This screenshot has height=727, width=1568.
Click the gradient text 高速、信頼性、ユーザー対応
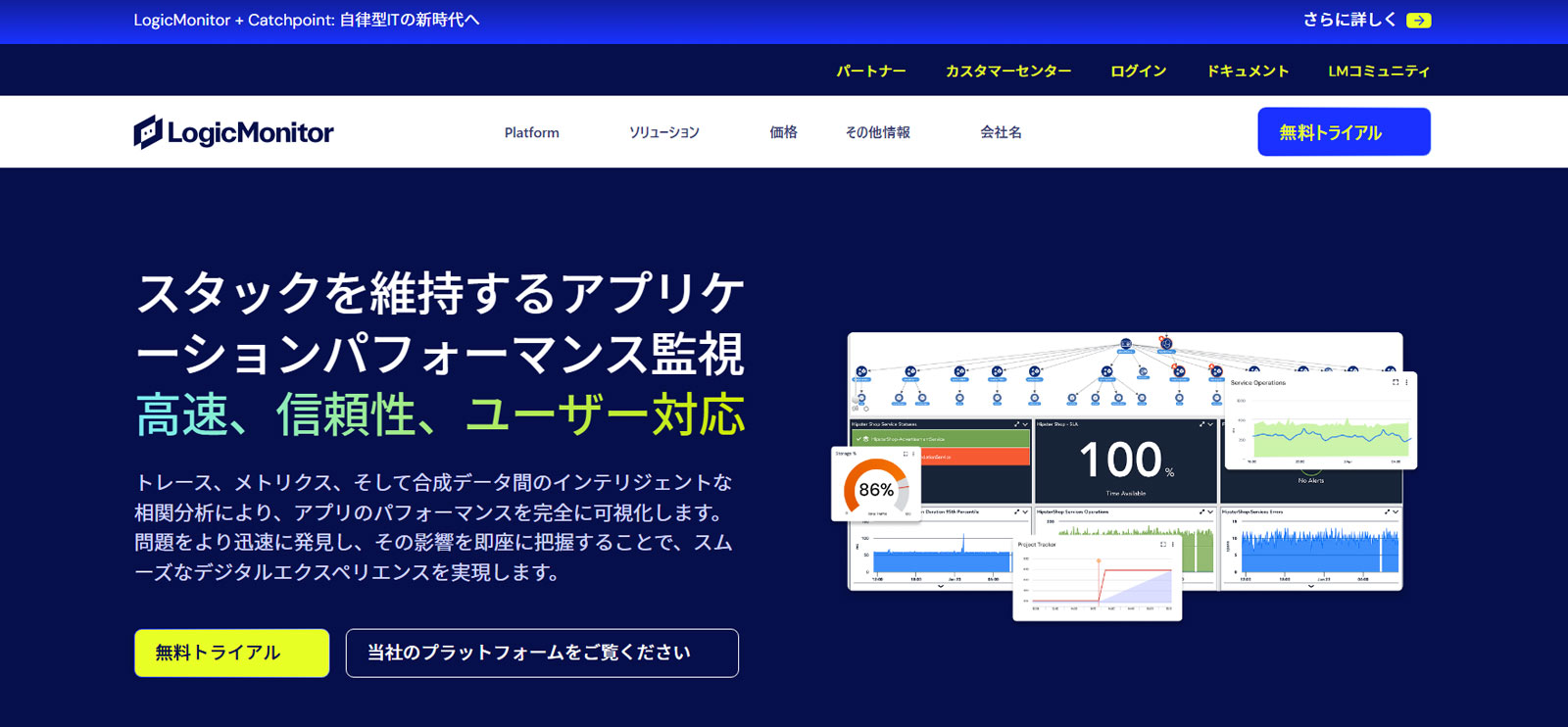pyautogui.click(x=440, y=414)
